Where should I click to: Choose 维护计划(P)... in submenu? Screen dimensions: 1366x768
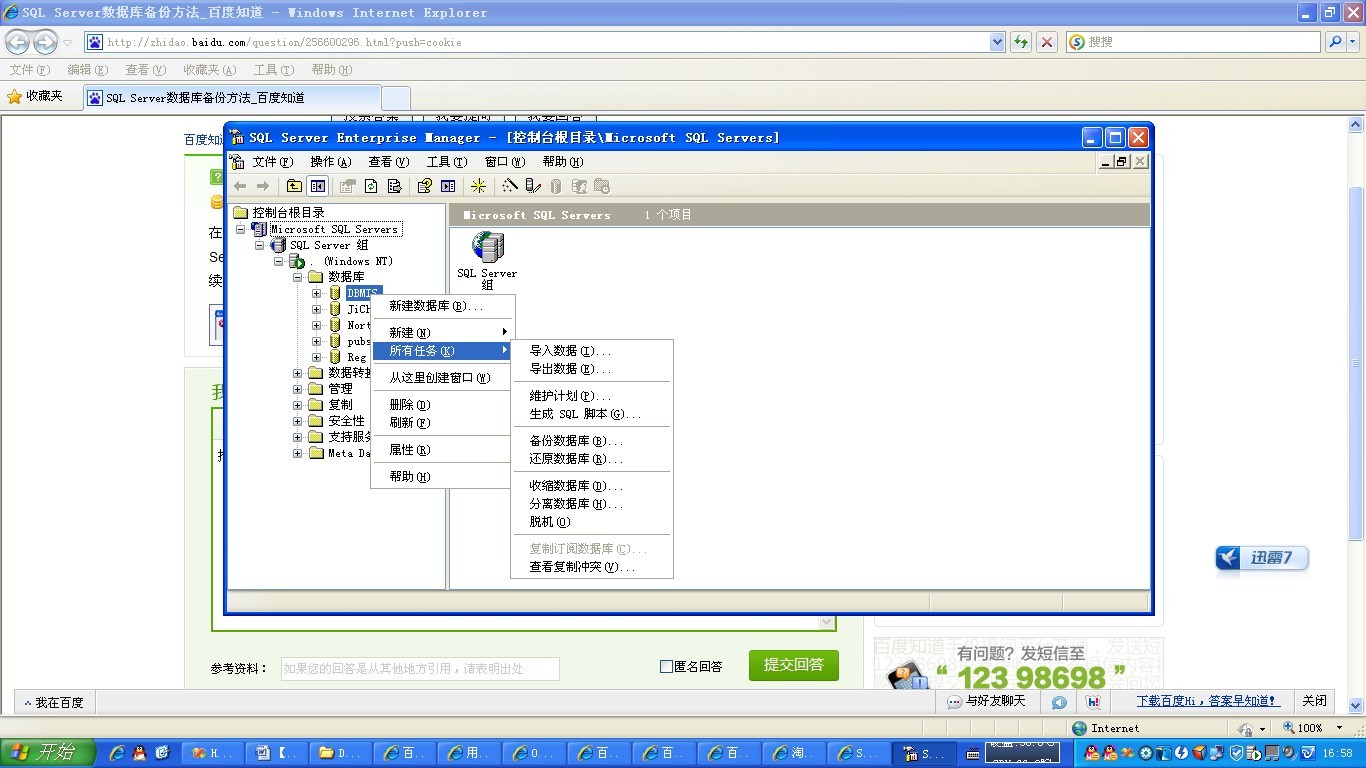593,396
